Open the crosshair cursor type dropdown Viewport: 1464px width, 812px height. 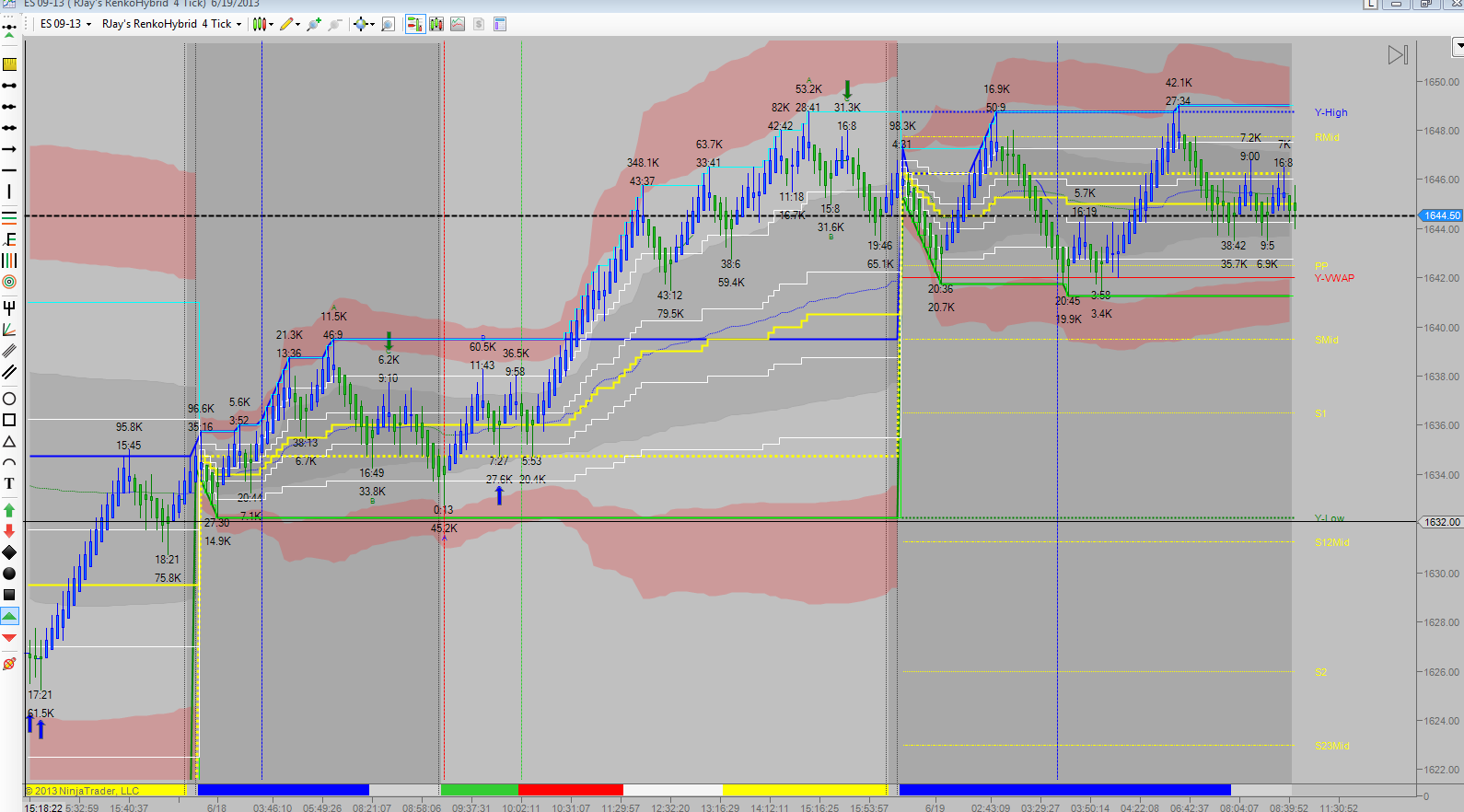[x=364, y=24]
